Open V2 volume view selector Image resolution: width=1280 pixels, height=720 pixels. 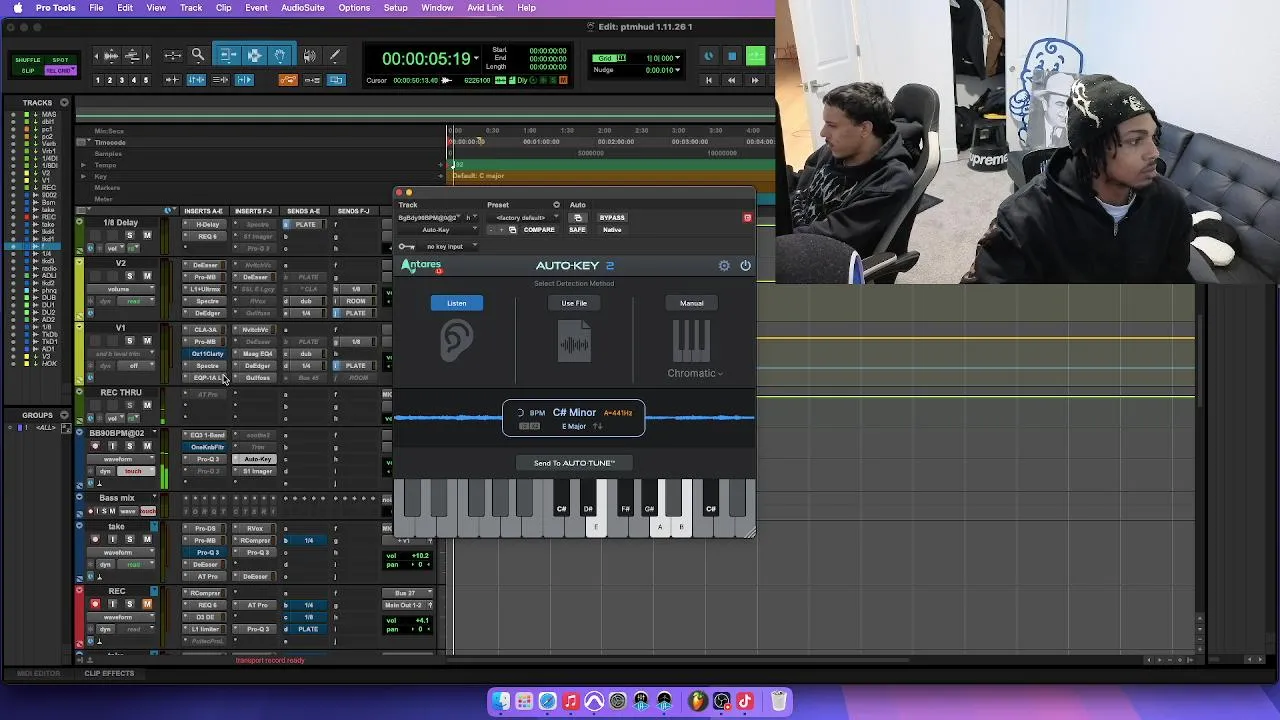(x=120, y=289)
